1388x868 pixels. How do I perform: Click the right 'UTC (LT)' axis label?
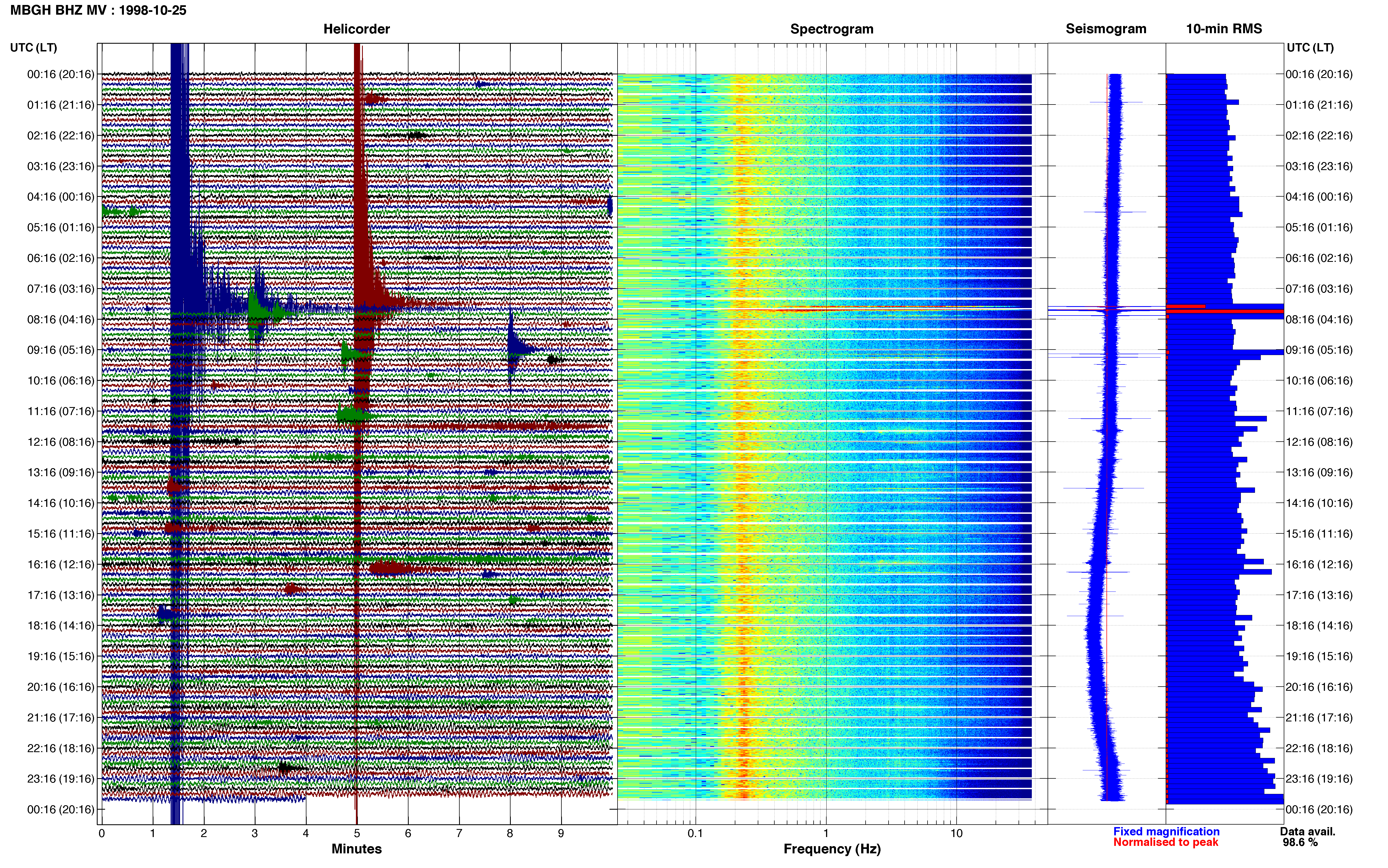[1310, 48]
